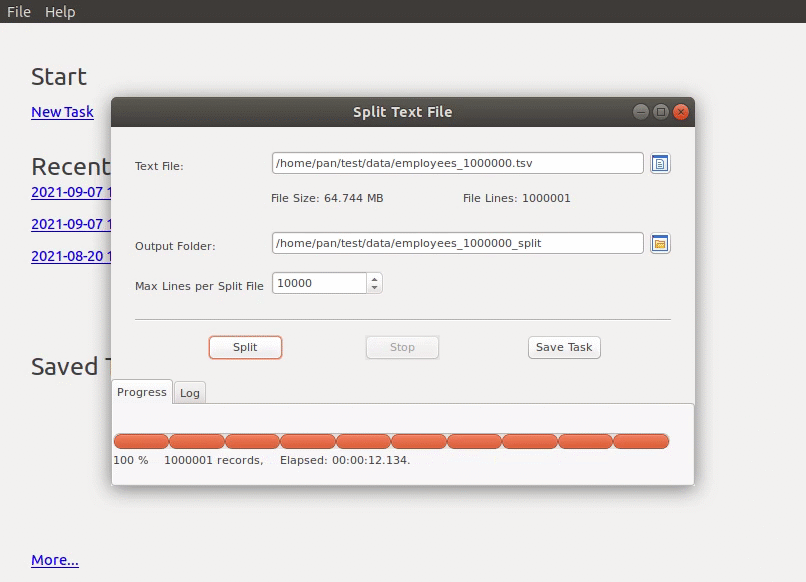Close the Split Text File dialog
Viewport: 806px width, 582px height.
(x=681, y=112)
